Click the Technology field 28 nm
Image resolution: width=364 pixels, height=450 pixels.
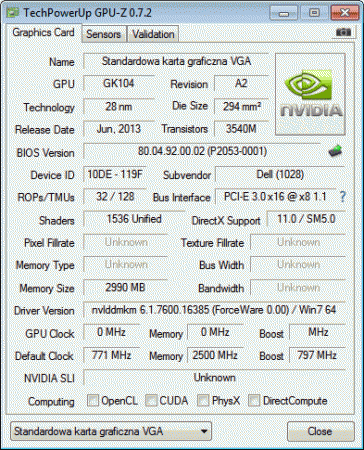click(119, 107)
